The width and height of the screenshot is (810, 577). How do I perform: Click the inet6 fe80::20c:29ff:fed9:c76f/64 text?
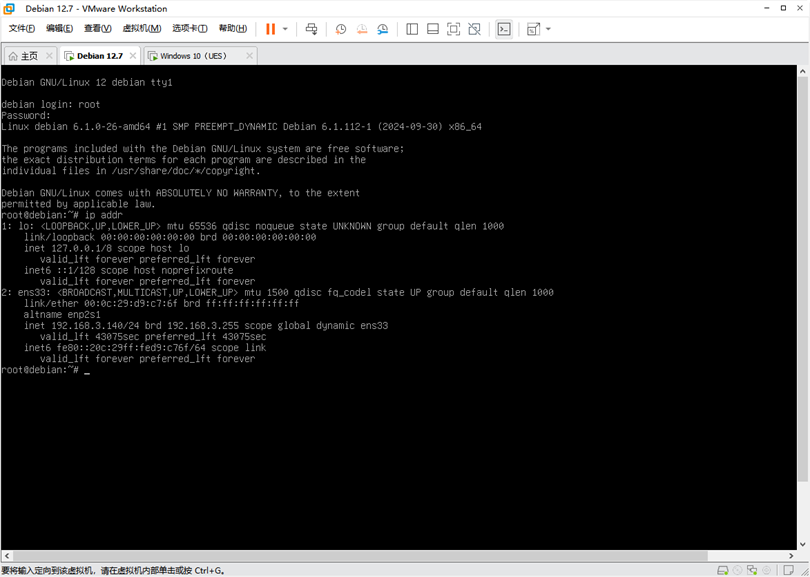pos(115,348)
